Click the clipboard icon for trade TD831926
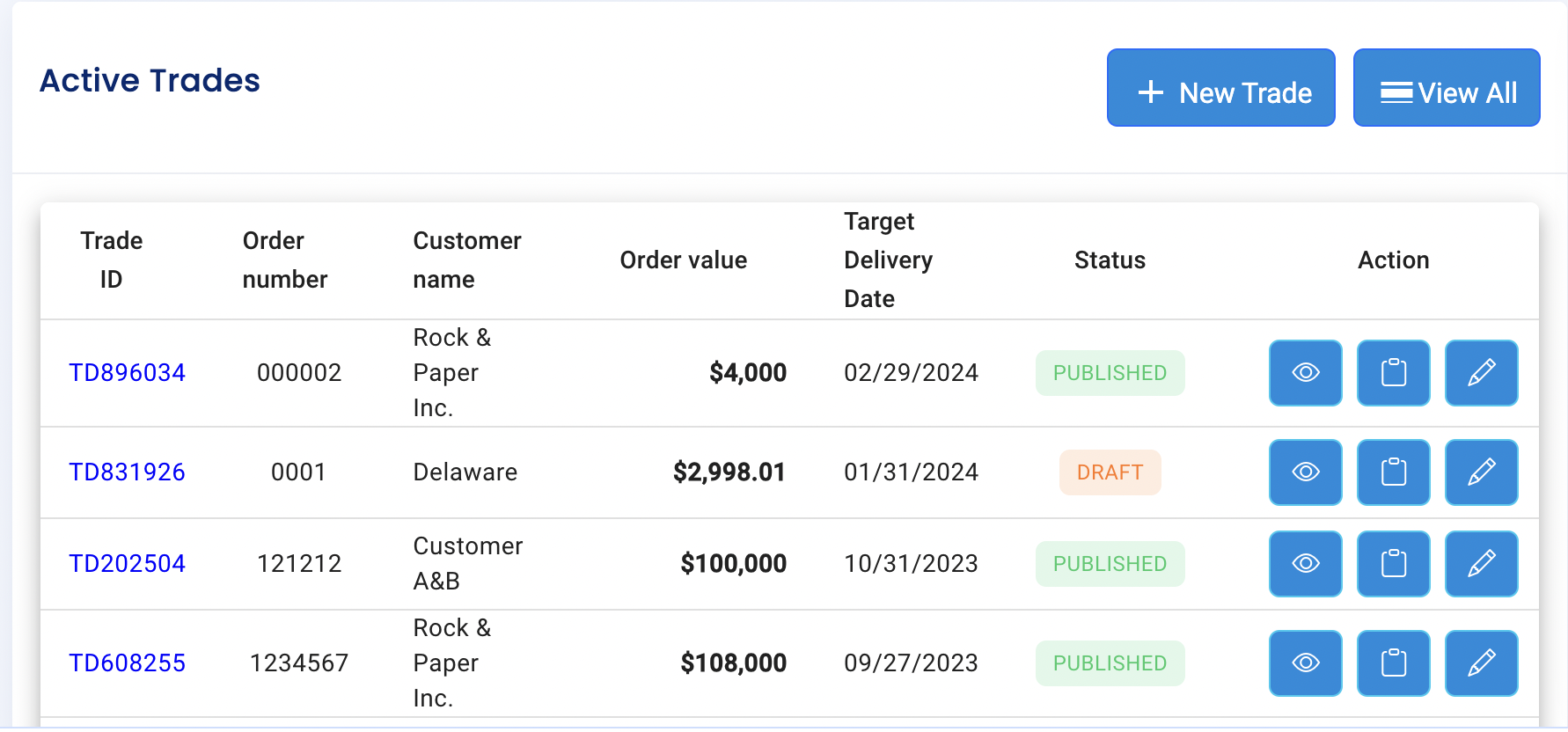Screen dimensions: 1568x732 [1393, 472]
